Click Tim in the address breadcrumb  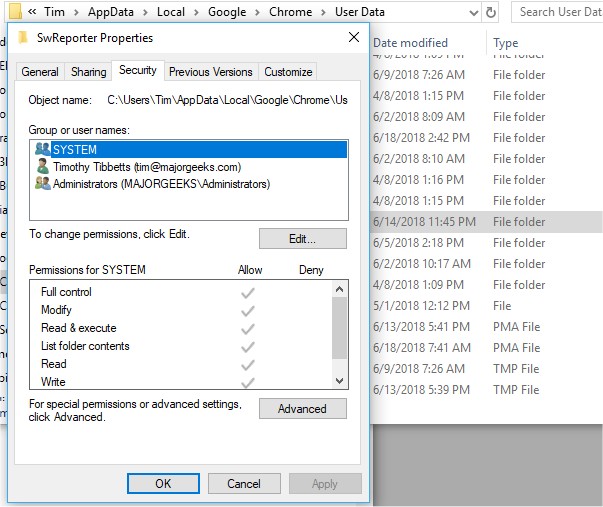(x=54, y=12)
